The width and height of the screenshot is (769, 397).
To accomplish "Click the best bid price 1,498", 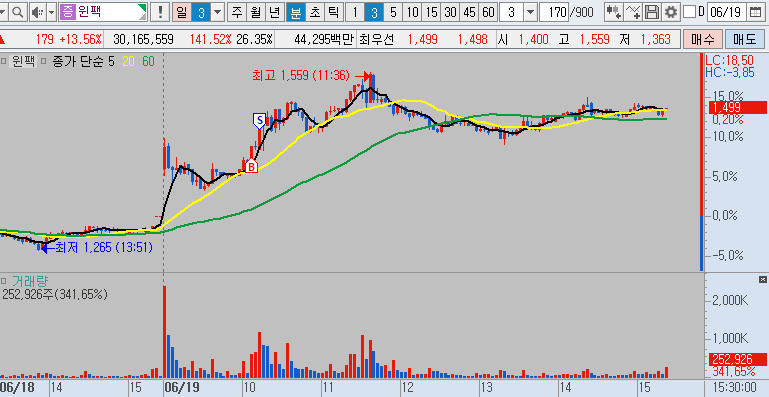I will (x=473, y=39).
